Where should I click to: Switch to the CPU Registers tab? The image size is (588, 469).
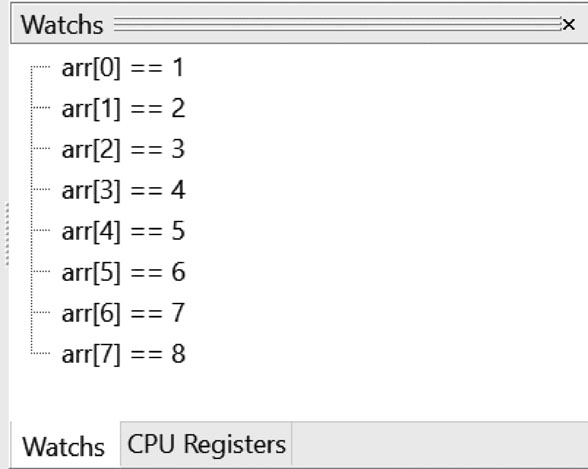[206, 444]
